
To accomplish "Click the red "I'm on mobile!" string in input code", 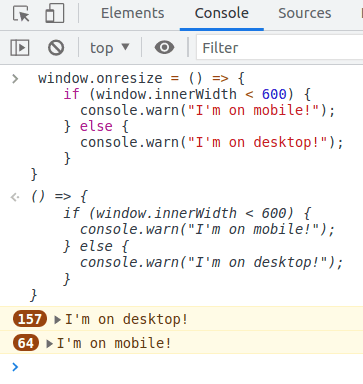I will [x=253, y=110].
